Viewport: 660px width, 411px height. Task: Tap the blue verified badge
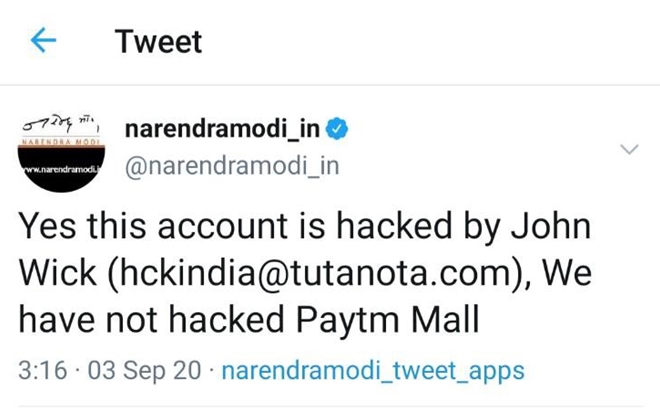tap(337, 128)
